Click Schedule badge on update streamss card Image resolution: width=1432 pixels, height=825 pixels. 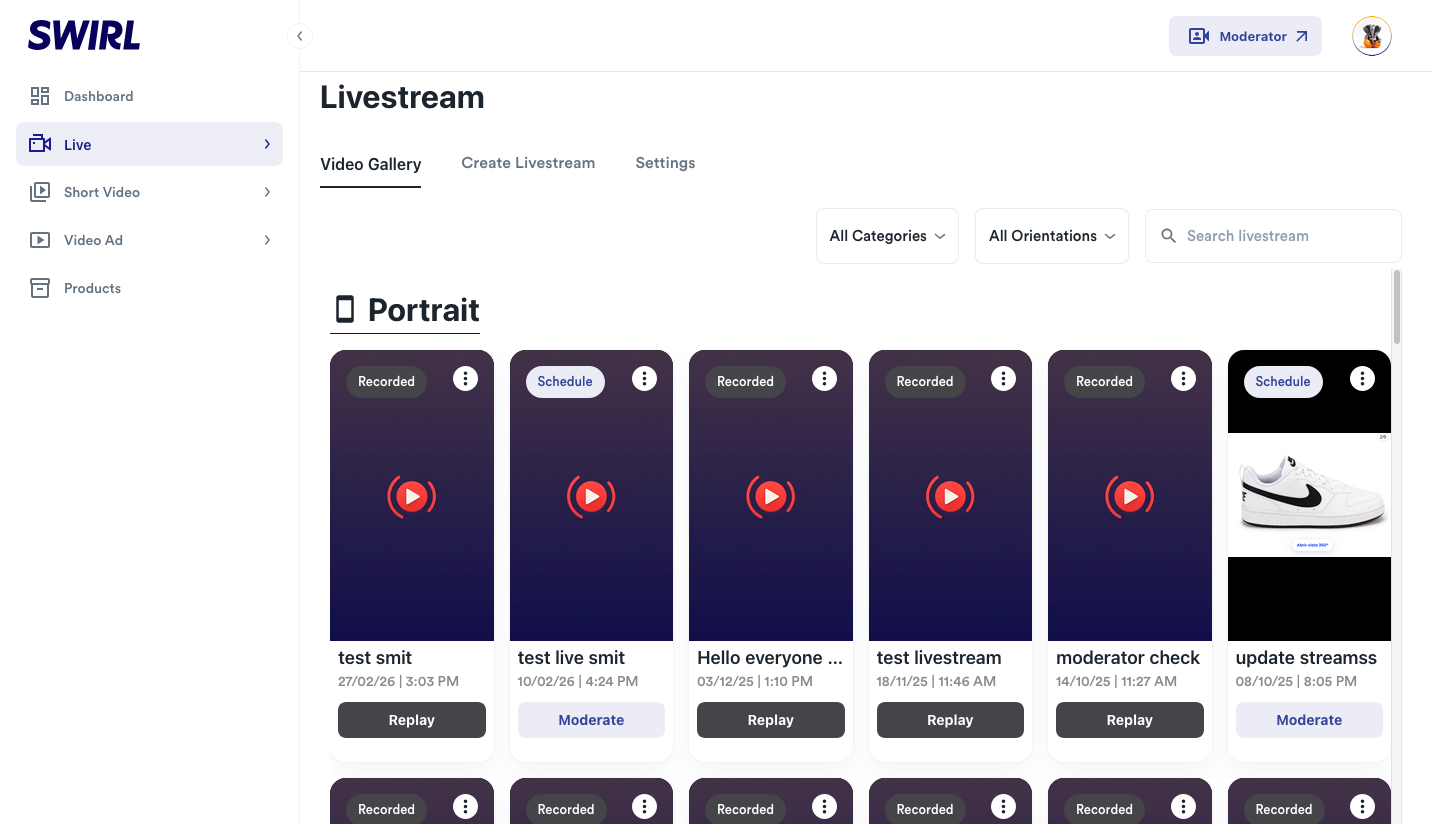(x=1283, y=382)
